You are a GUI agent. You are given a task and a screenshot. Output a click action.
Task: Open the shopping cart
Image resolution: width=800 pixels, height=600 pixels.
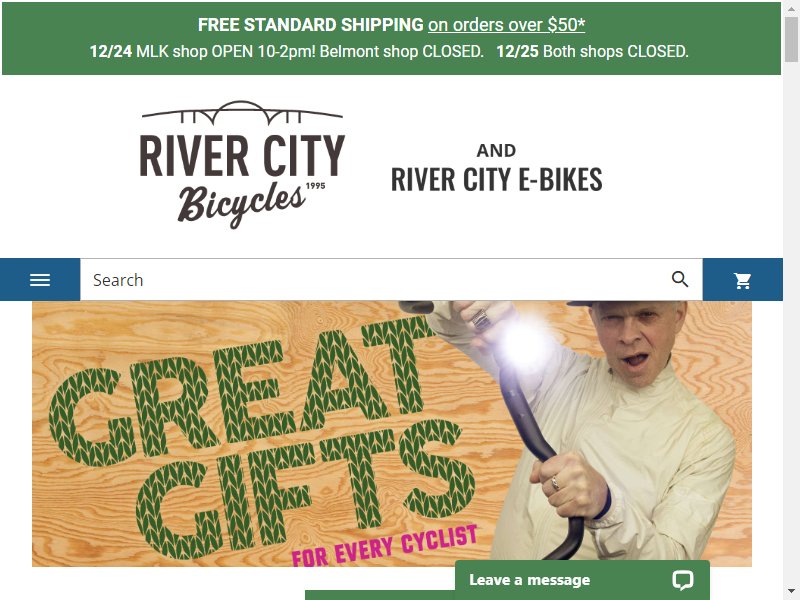(742, 280)
